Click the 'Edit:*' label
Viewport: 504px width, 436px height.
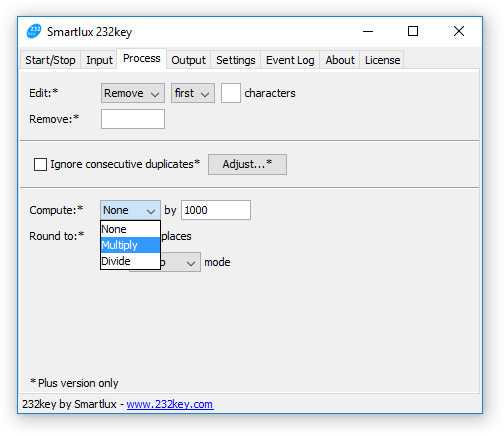(44, 93)
